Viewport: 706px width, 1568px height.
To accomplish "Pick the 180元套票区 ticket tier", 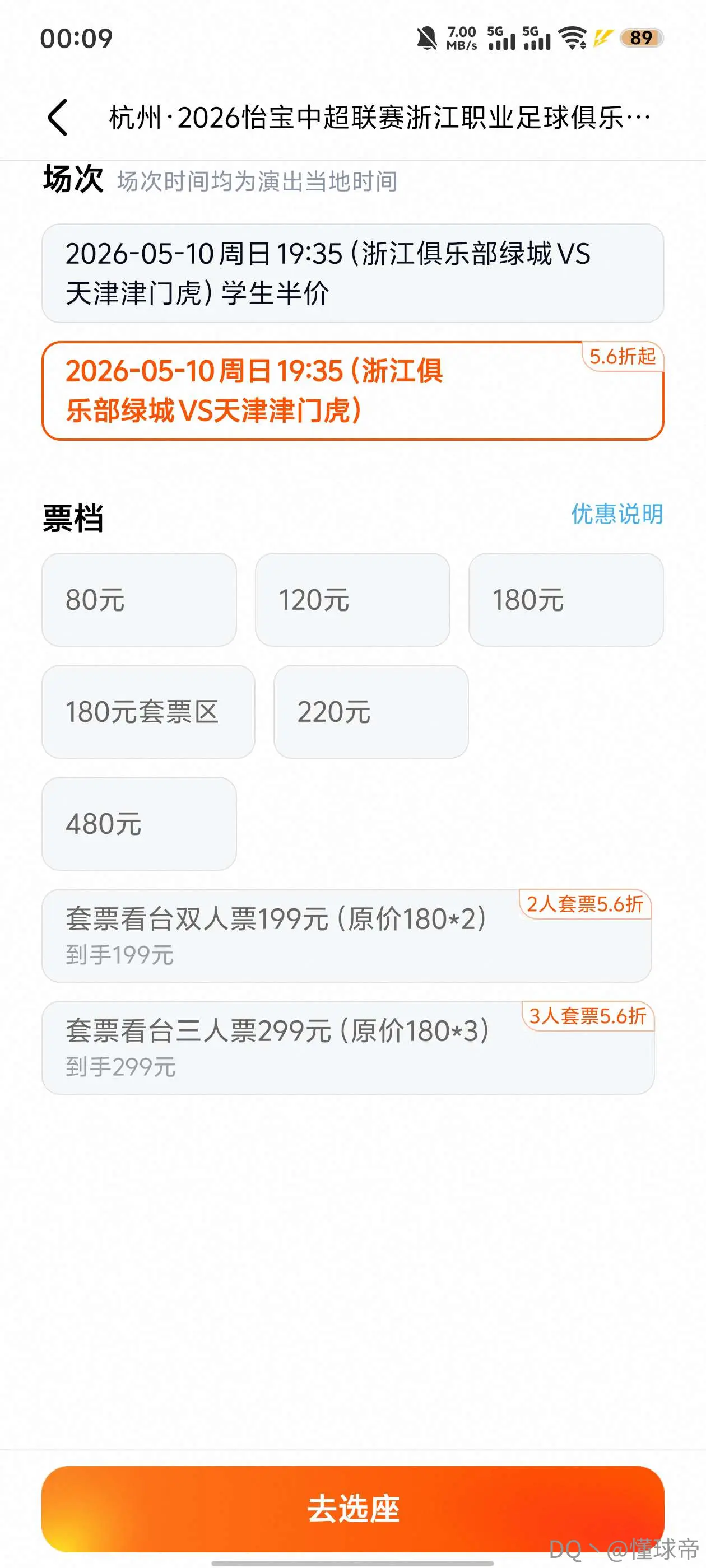I will pos(148,712).
